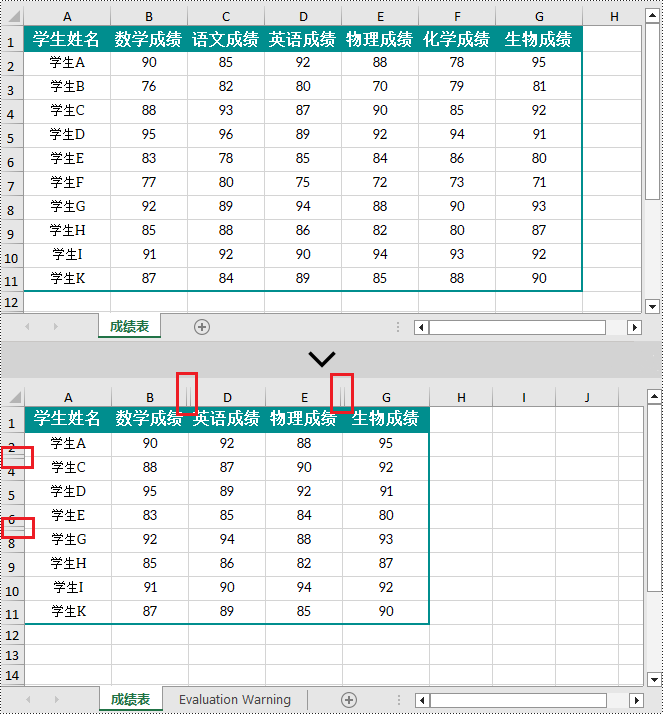Viewport: 663px width, 714px height.
Task: Click the left arrow of the lower horizontal scrollbar
Action: tap(422, 700)
